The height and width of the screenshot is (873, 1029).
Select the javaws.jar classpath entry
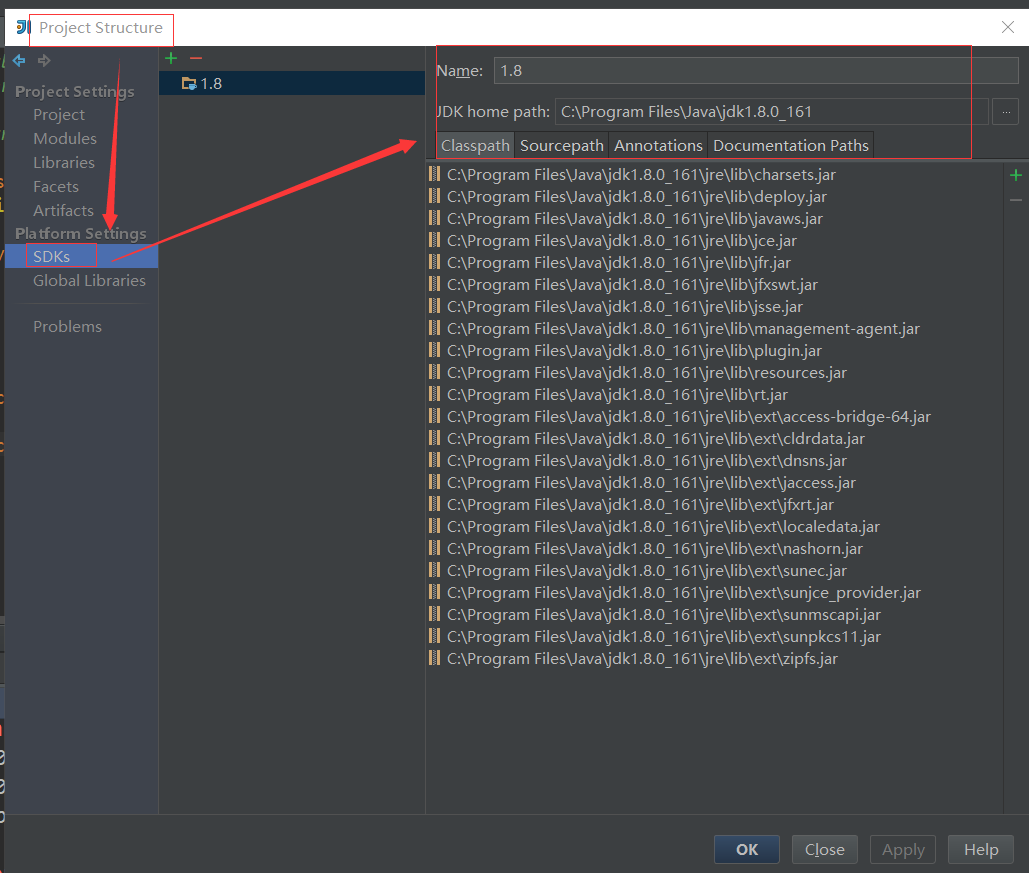tap(635, 219)
